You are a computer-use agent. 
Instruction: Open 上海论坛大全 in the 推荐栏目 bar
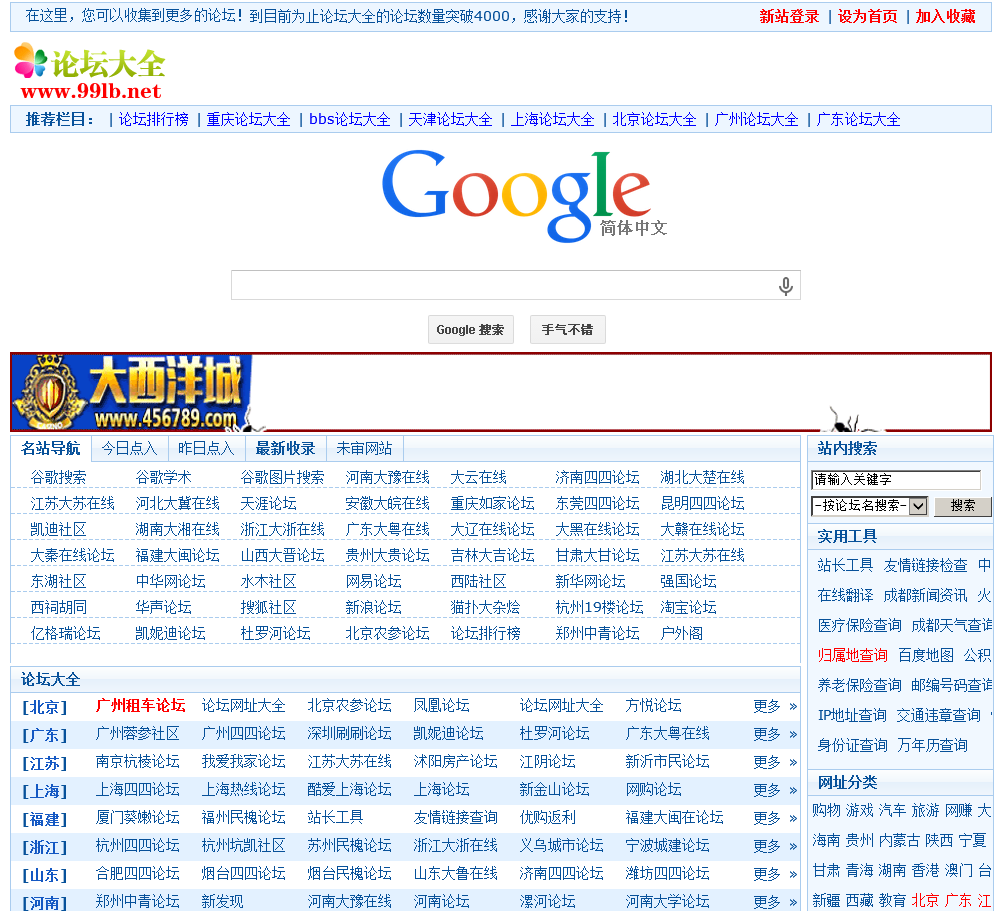[x=552, y=119]
